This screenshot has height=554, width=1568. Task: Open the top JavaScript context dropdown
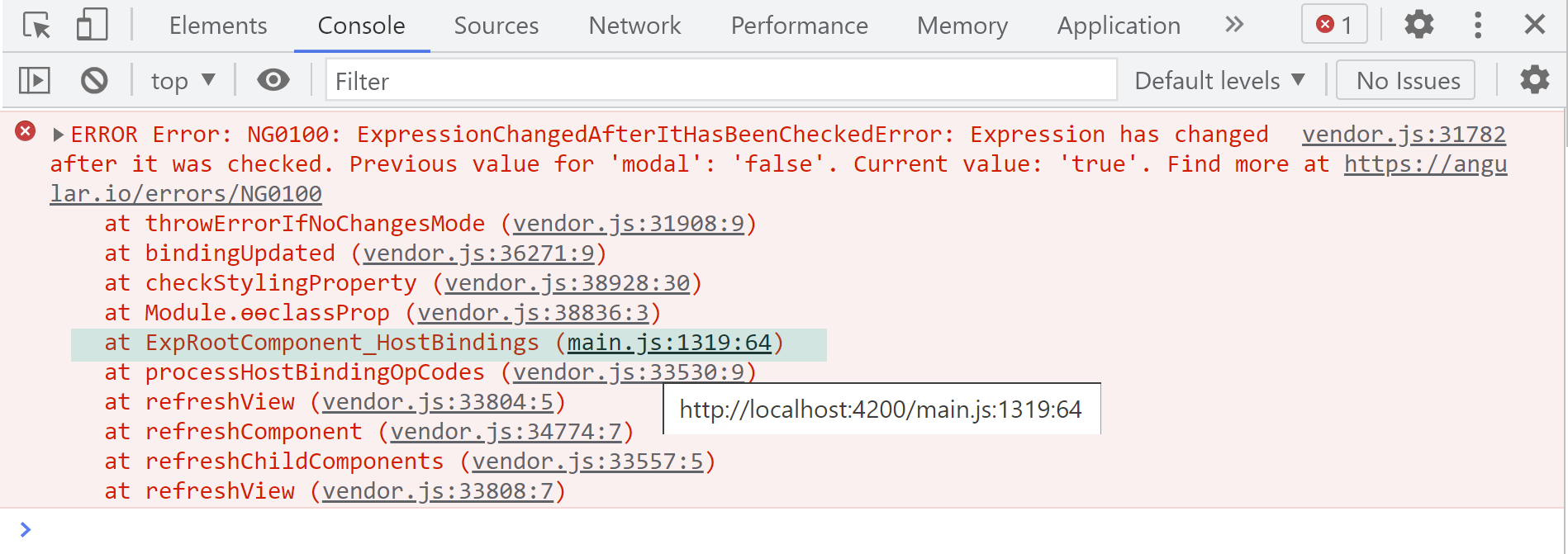point(183,81)
